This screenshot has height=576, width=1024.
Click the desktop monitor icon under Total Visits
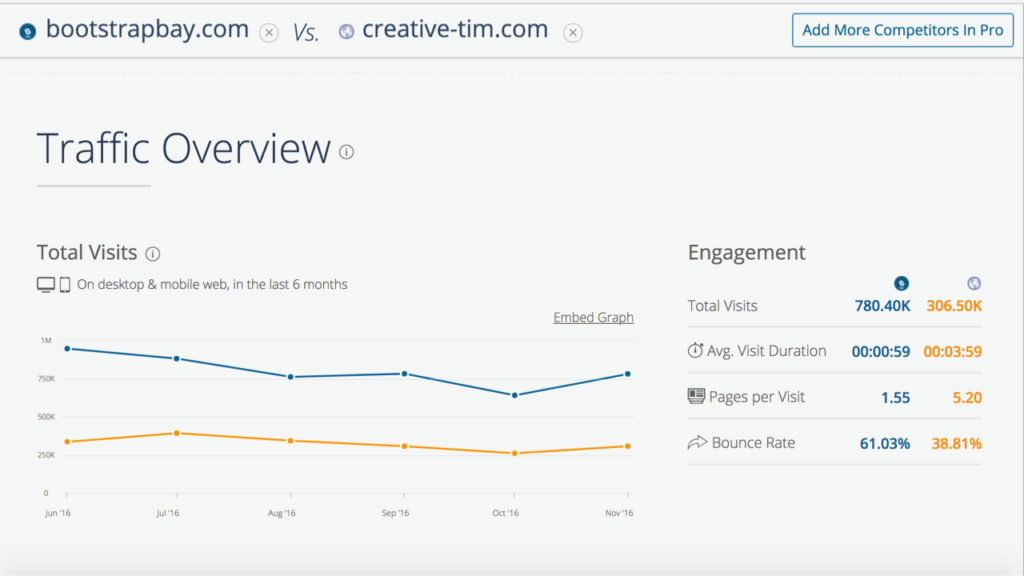pos(46,285)
